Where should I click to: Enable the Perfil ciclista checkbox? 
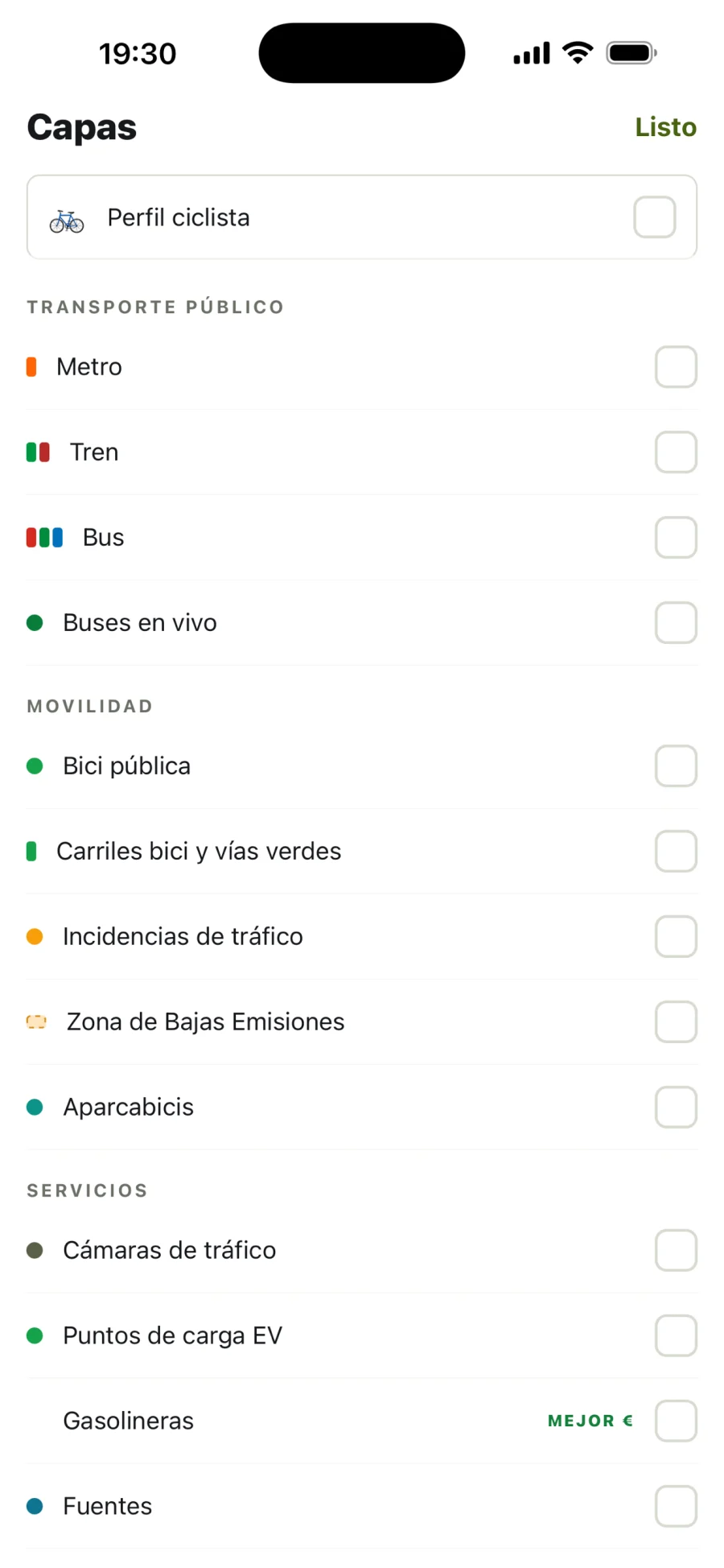click(654, 217)
